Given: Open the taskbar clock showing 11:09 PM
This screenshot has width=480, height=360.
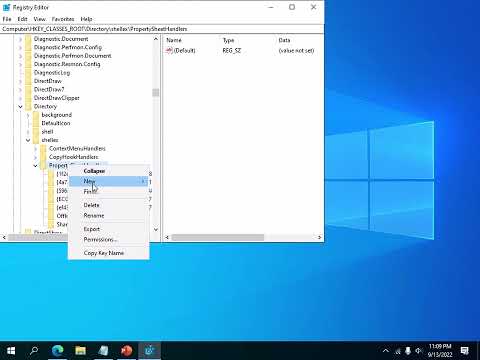Looking at the screenshot, I should pos(440,351).
